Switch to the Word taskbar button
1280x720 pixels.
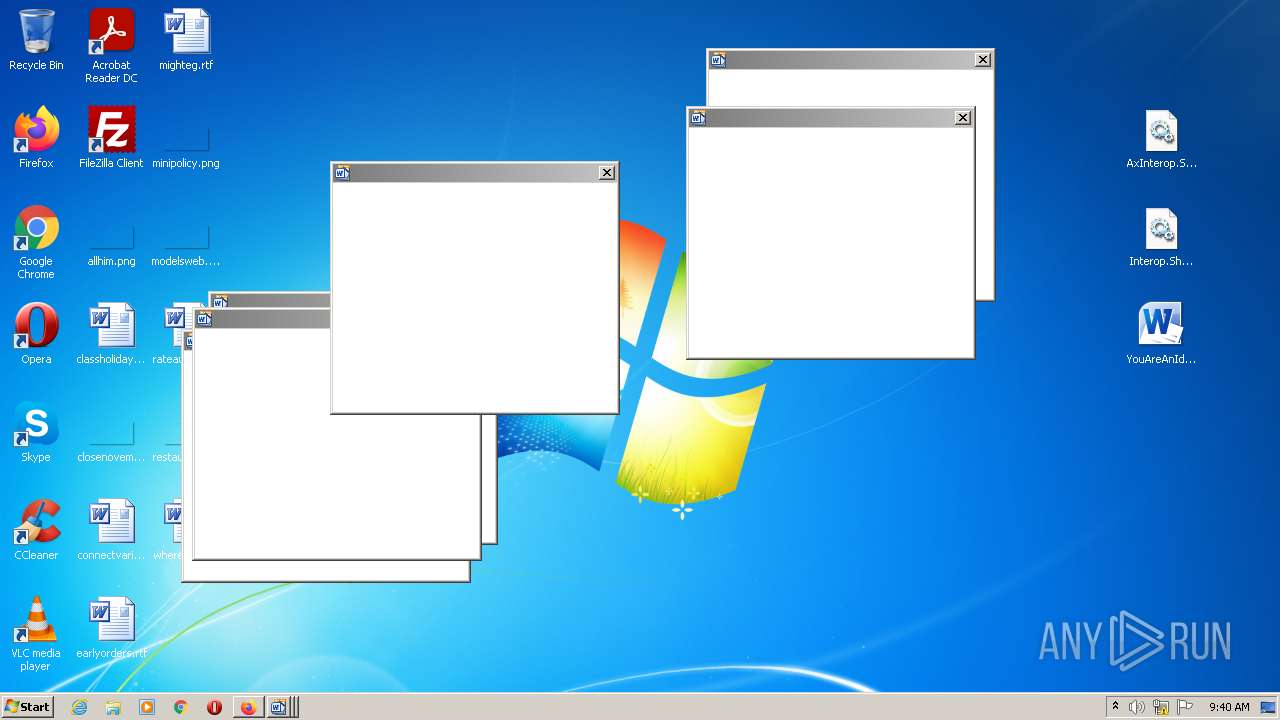pyautogui.click(x=281, y=707)
